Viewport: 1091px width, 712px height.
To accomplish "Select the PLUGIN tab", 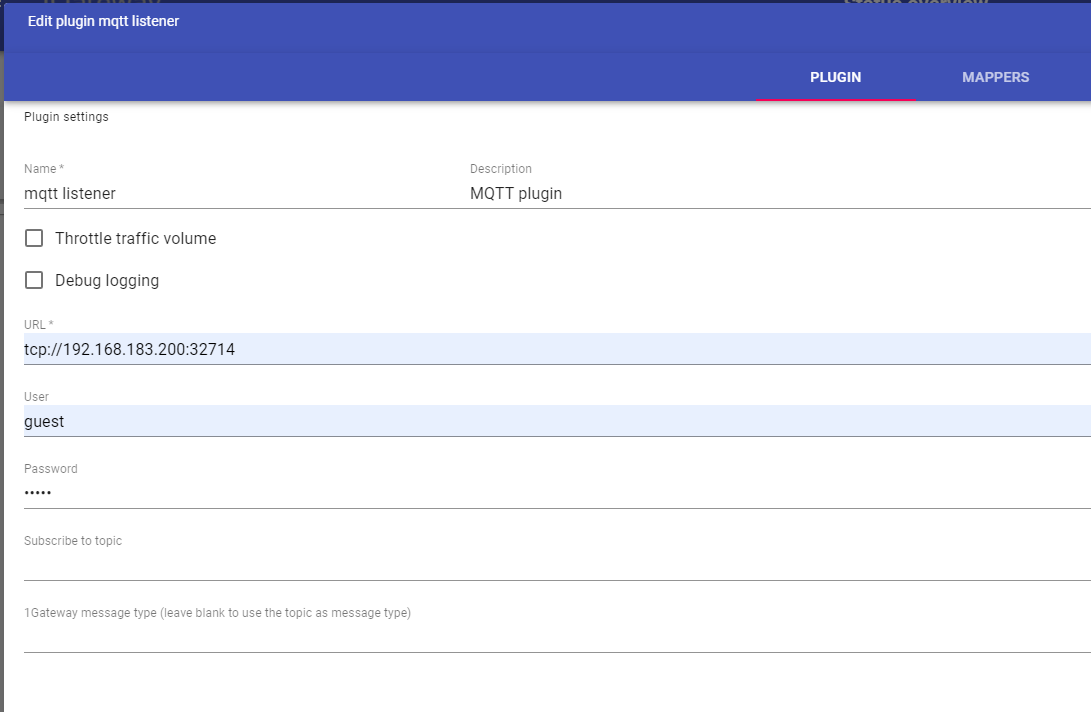I will (835, 77).
